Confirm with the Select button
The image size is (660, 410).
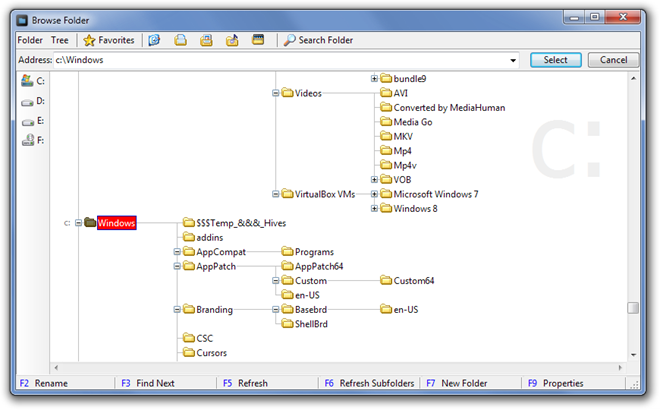pyautogui.click(x=556, y=60)
